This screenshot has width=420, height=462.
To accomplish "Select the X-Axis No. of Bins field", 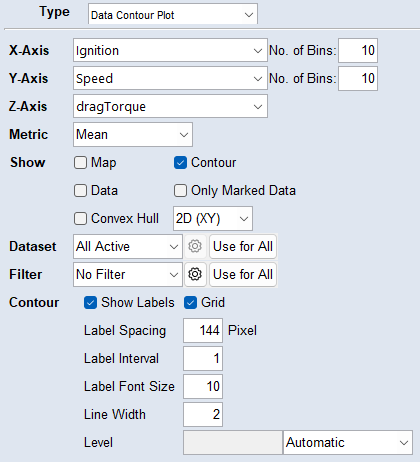I will coord(358,50).
